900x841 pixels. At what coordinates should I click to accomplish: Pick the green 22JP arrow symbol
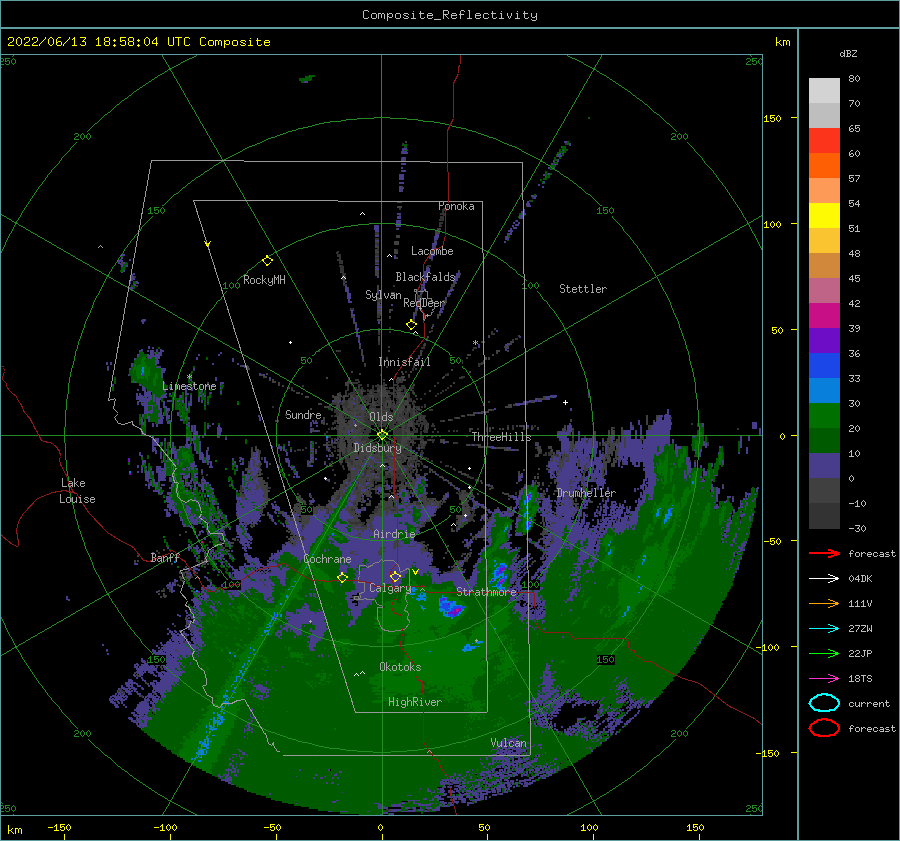[824, 653]
